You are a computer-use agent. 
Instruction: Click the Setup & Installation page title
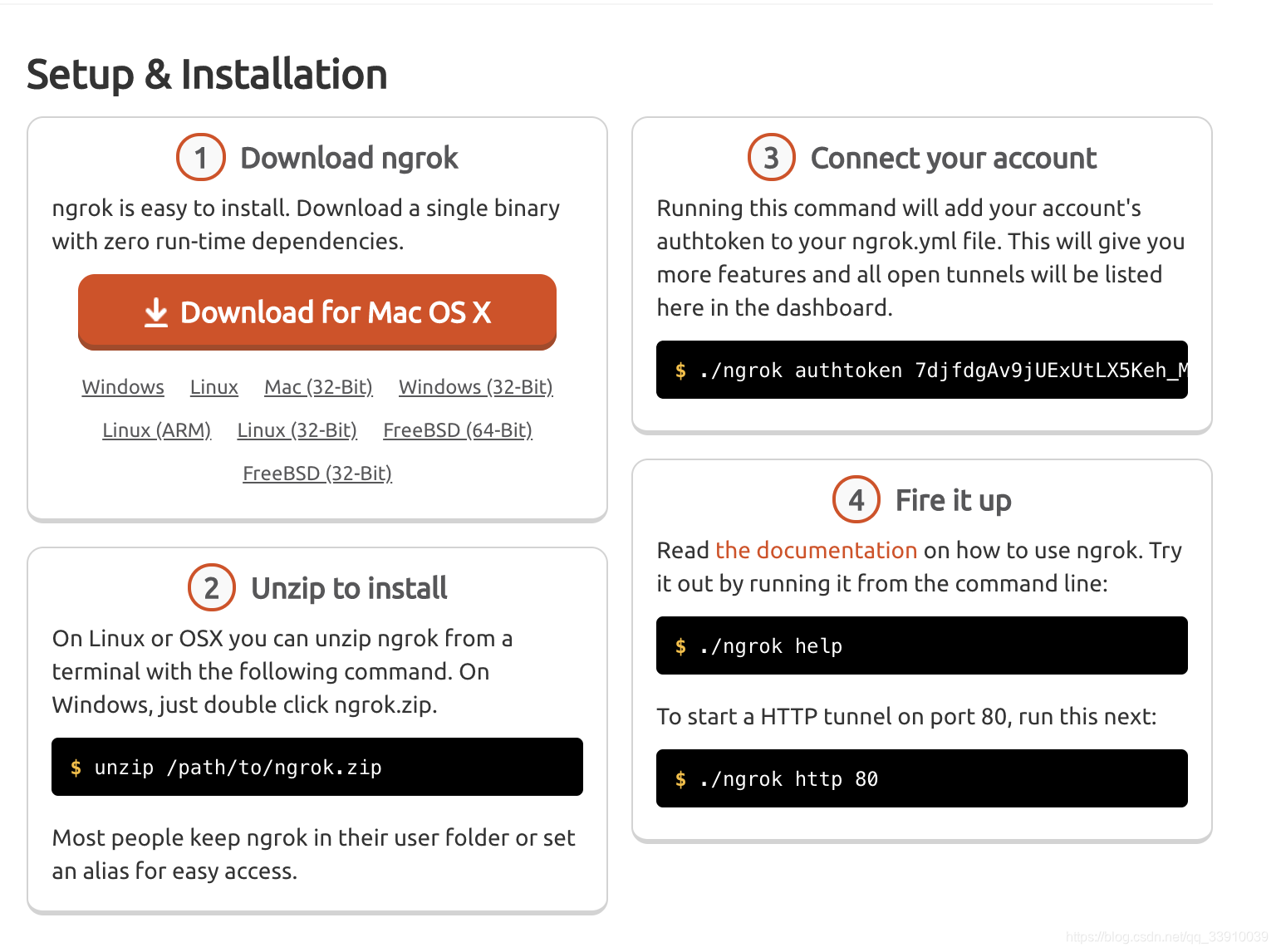pos(207,74)
